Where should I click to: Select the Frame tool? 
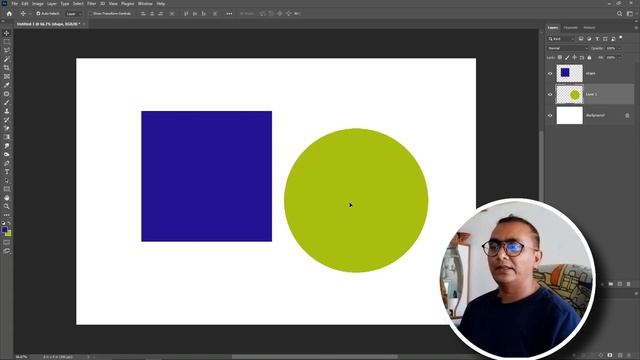(7, 76)
